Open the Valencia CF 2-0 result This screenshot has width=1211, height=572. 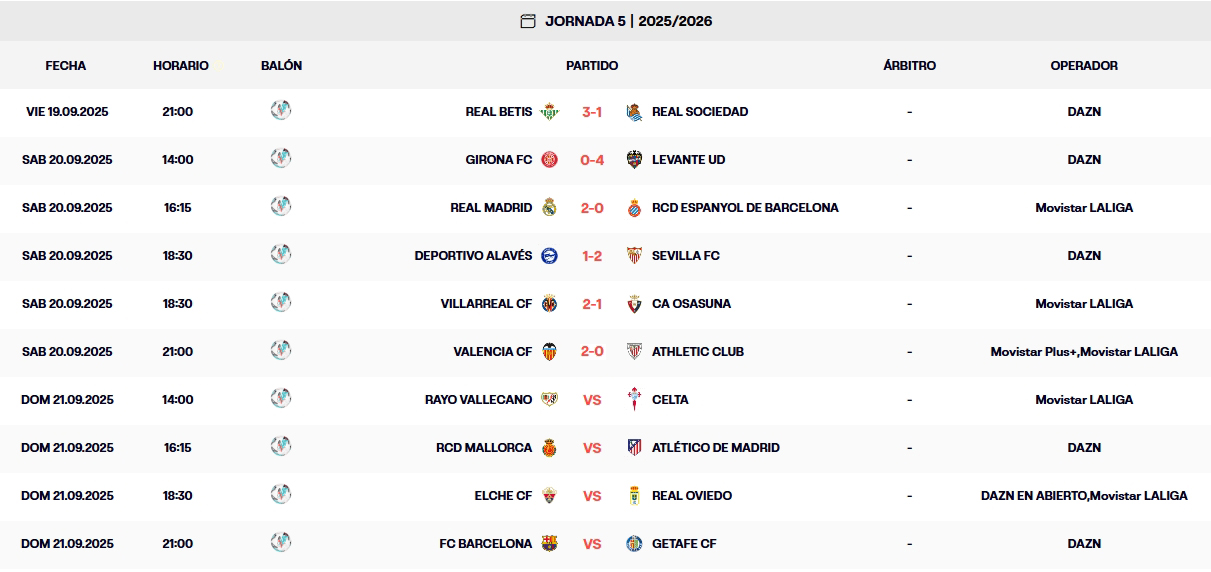pyautogui.click(x=592, y=352)
